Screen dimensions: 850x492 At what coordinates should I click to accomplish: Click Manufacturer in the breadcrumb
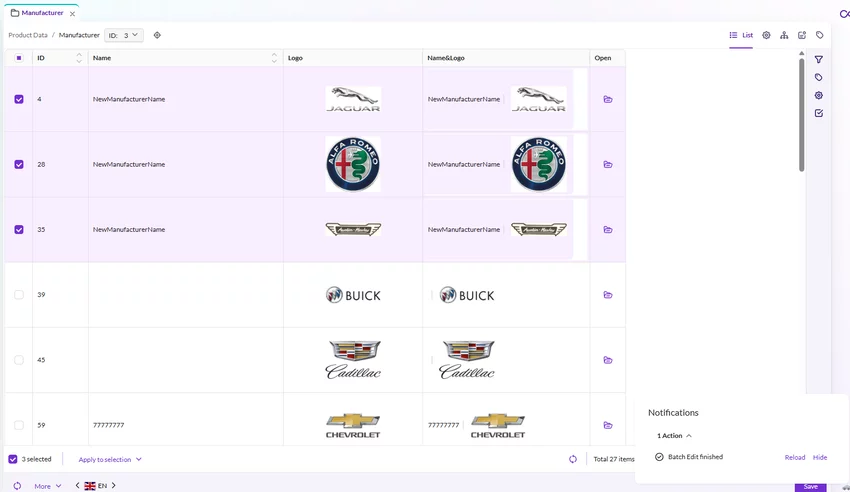pos(79,35)
